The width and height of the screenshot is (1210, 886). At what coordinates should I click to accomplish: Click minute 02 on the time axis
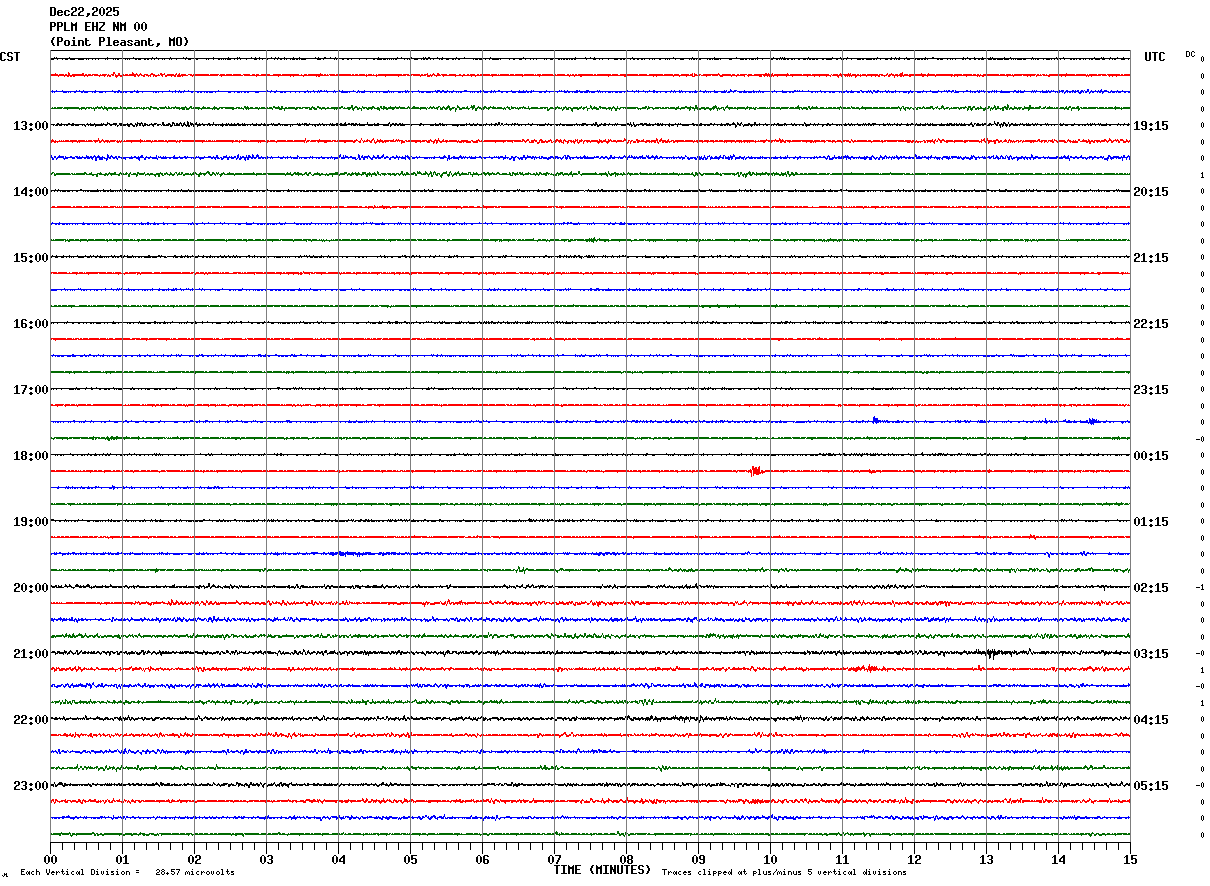[x=194, y=859]
